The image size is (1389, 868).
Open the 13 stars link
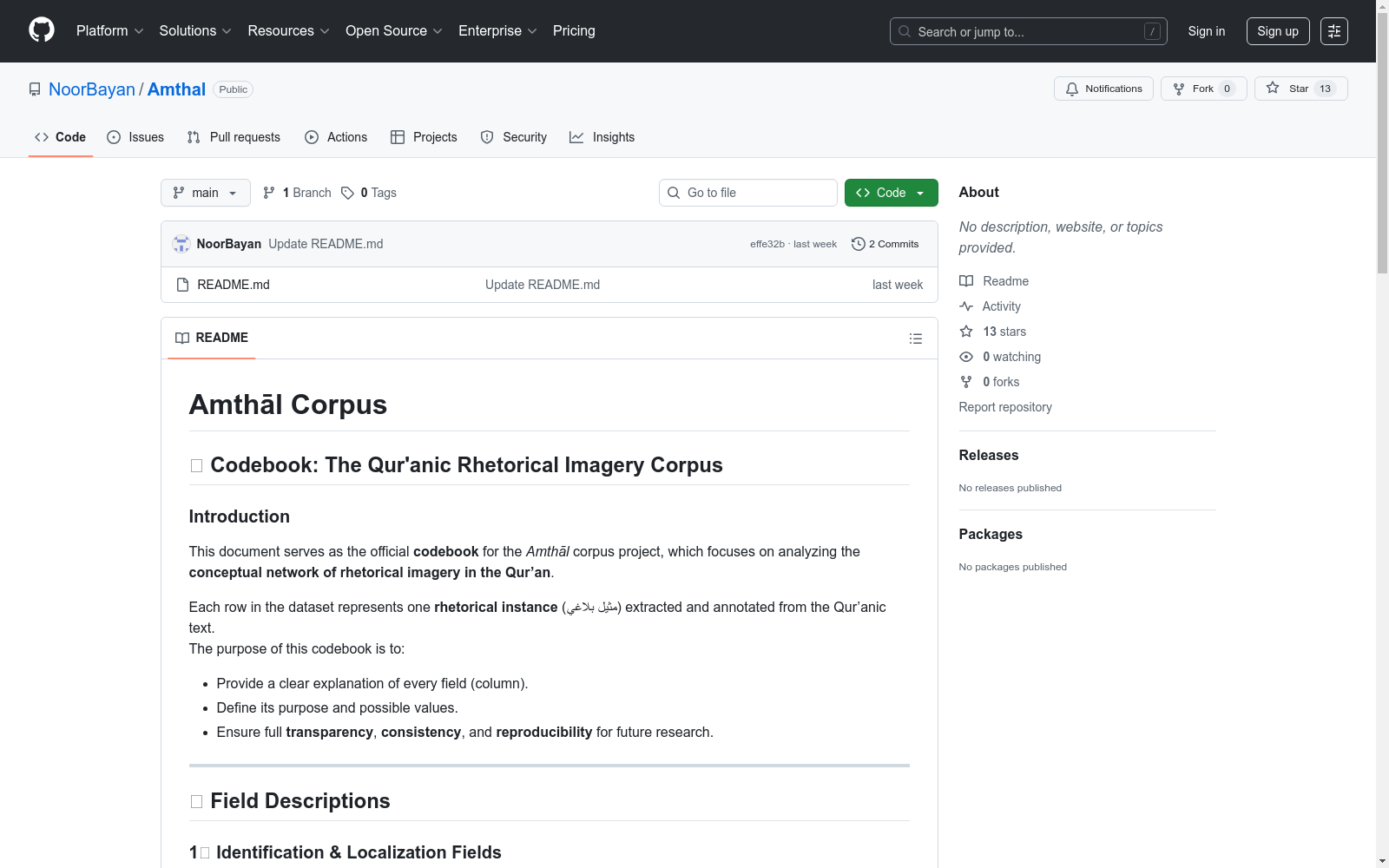click(x=1004, y=332)
